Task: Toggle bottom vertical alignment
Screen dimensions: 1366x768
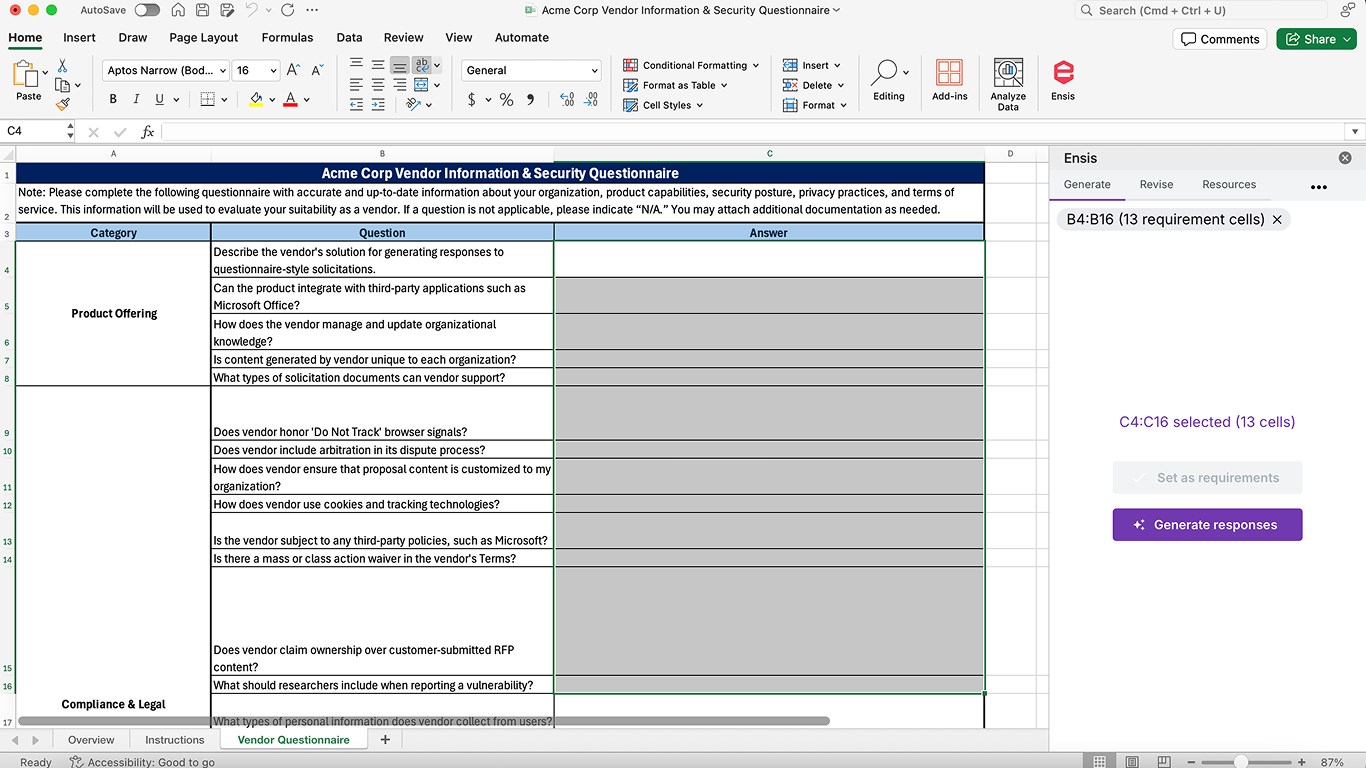Action: (399, 65)
